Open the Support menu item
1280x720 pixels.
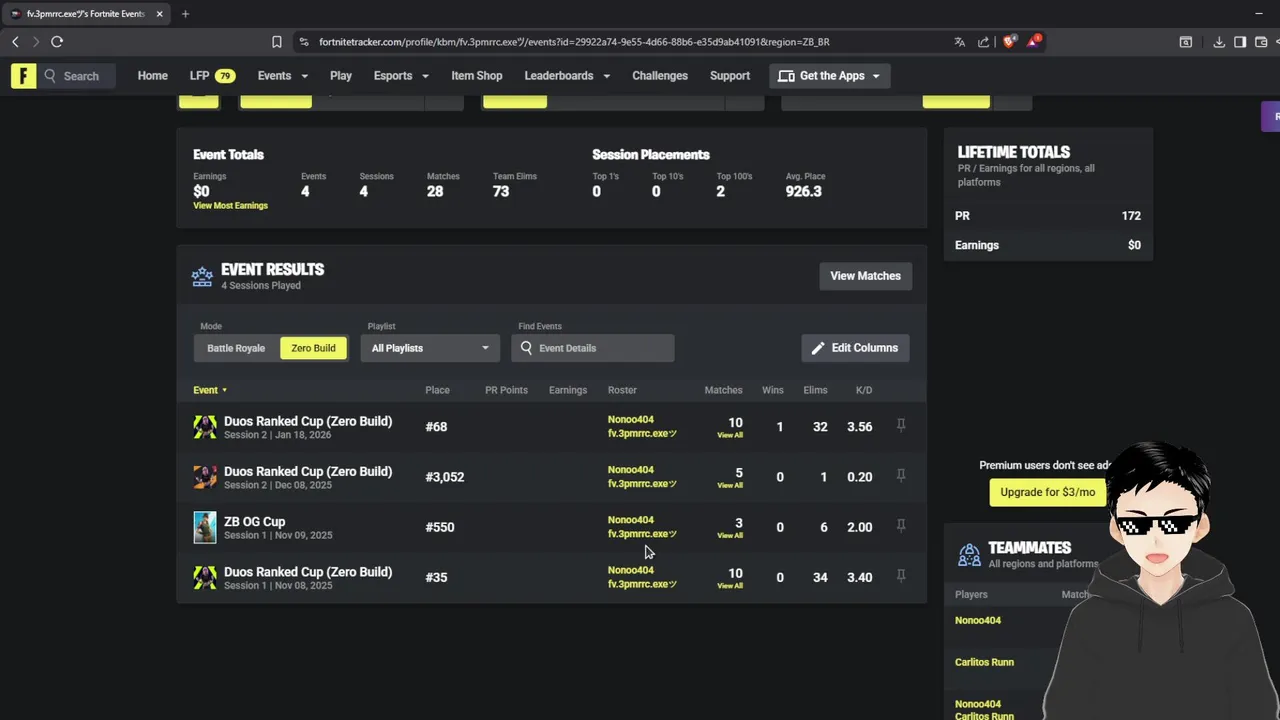click(730, 76)
